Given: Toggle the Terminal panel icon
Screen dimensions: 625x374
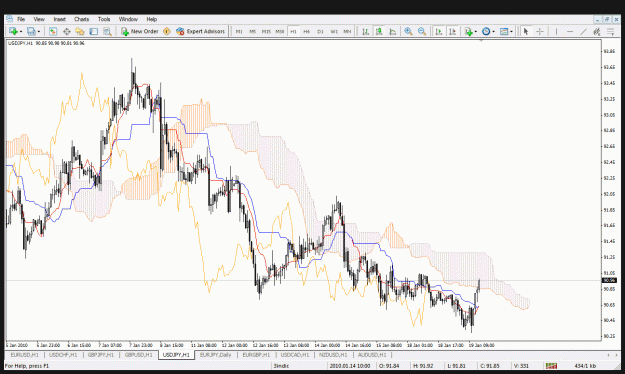Looking at the screenshot, I should click(x=94, y=31).
